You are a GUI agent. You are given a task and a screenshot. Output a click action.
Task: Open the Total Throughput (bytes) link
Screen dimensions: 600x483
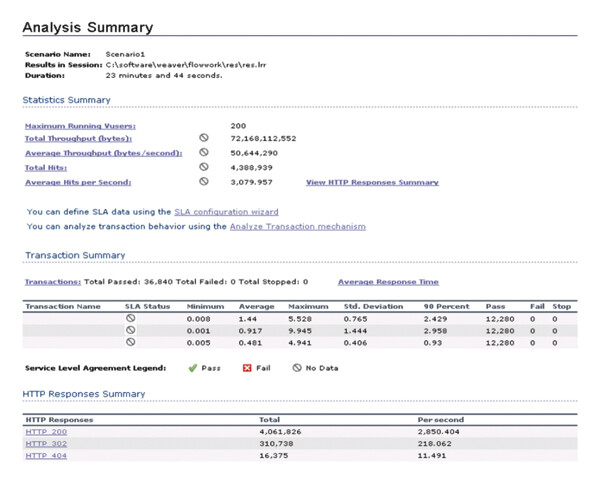click(78, 139)
